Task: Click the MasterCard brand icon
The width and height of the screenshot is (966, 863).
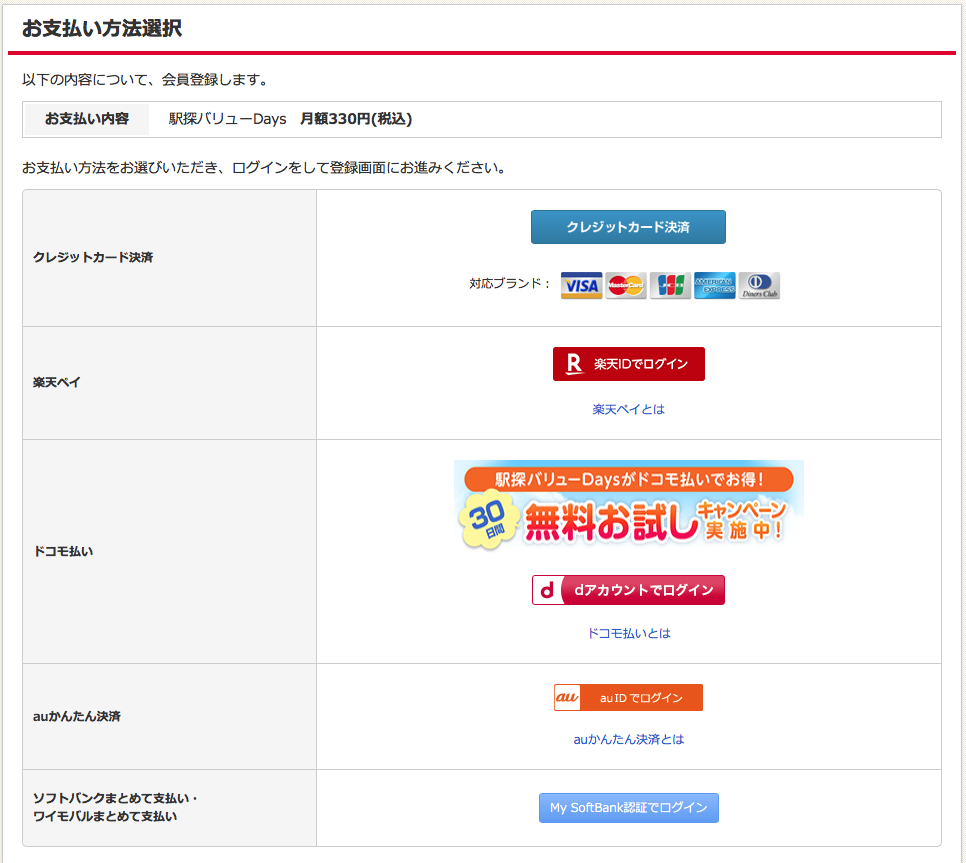Action: point(625,285)
